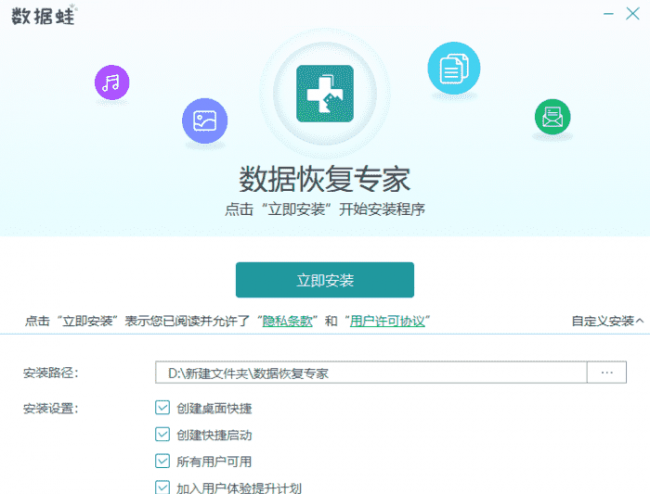Click the cyan documents icon

[x=454, y=68]
